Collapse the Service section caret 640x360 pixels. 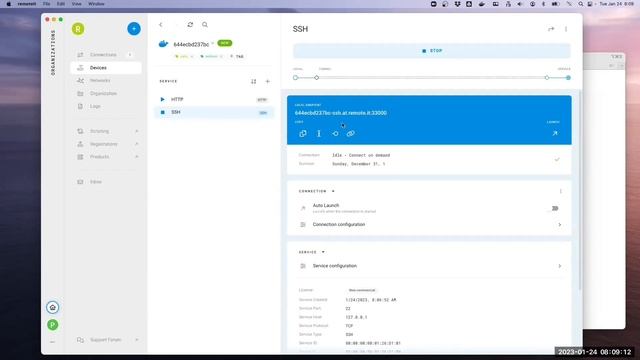(323, 252)
